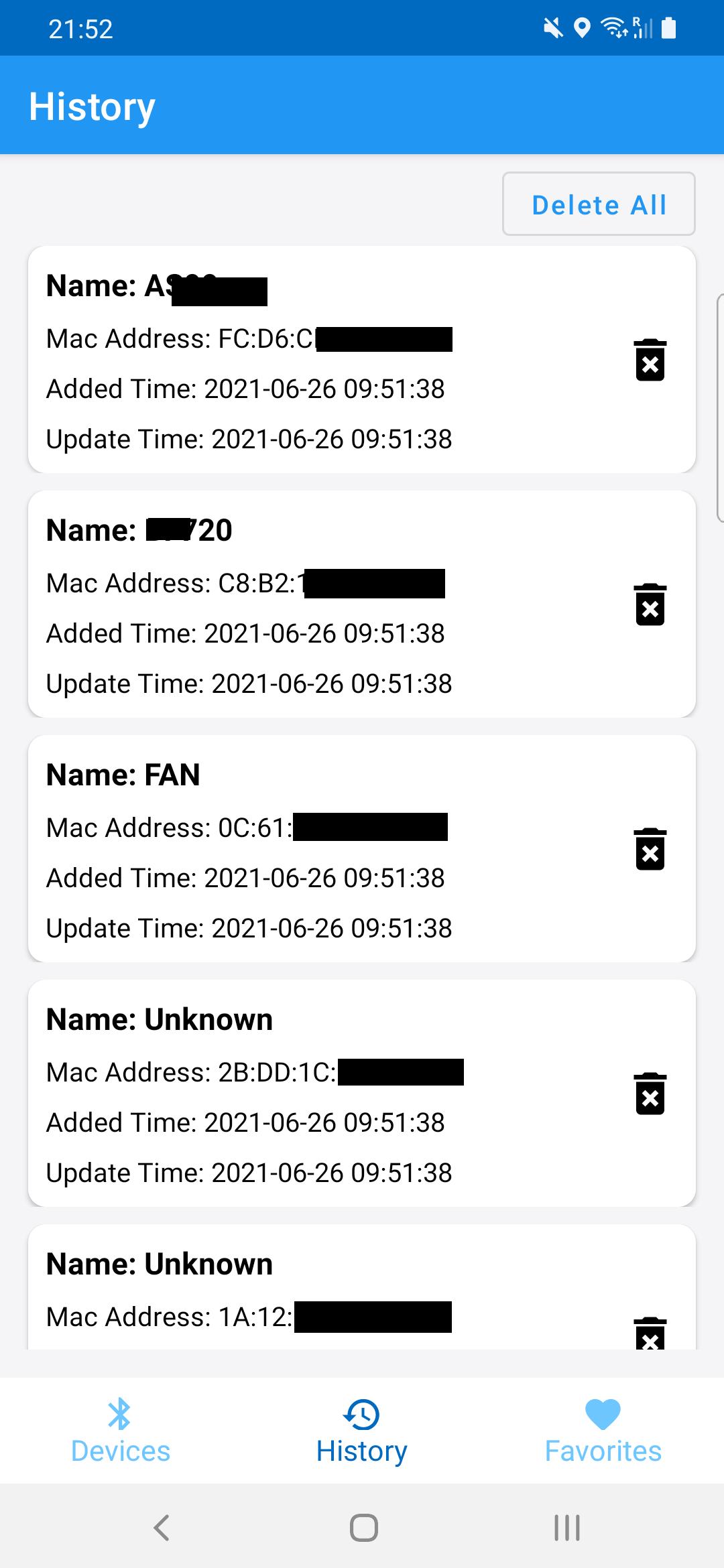Delete the C8:B2 device history entry
724x1568 pixels.
coord(650,604)
